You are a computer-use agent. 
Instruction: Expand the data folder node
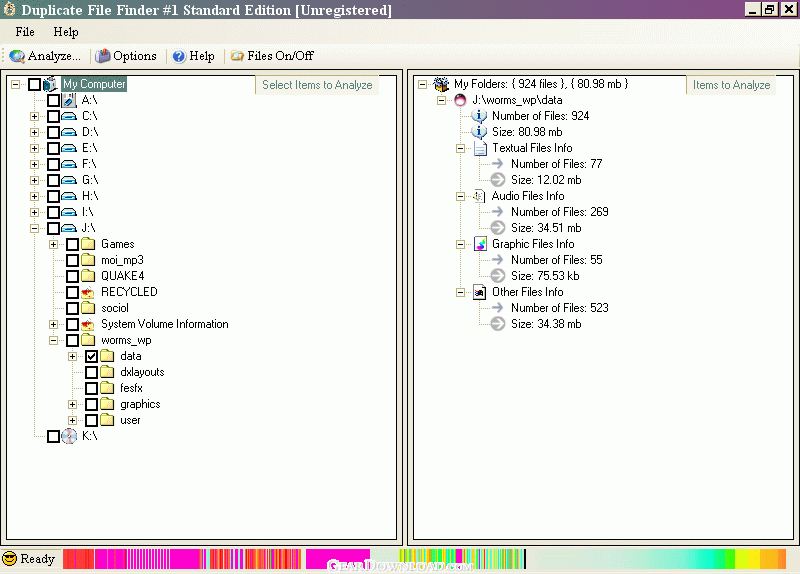[72, 356]
